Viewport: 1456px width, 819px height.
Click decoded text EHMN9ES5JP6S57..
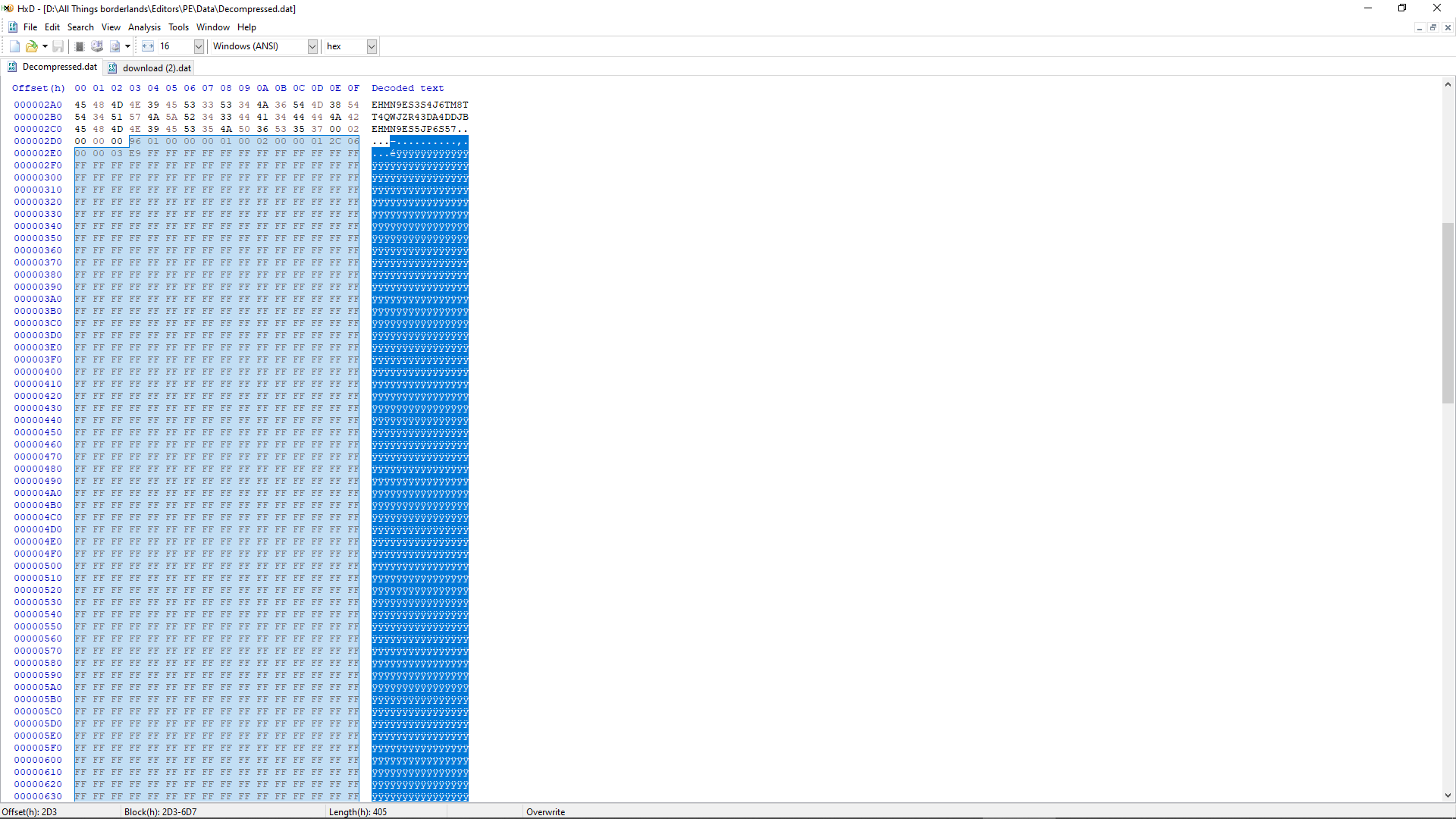click(414, 129)
